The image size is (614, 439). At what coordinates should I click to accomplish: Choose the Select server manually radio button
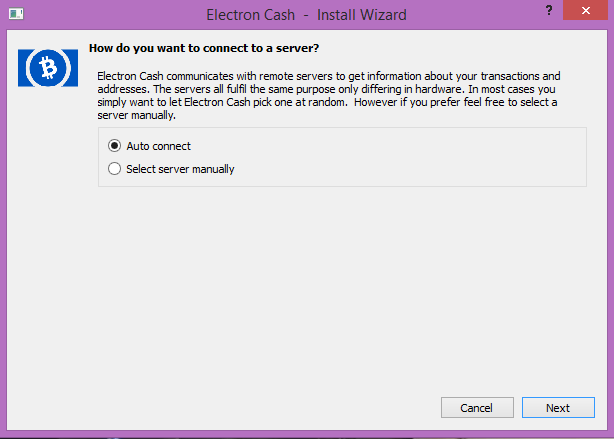point(115,169)
